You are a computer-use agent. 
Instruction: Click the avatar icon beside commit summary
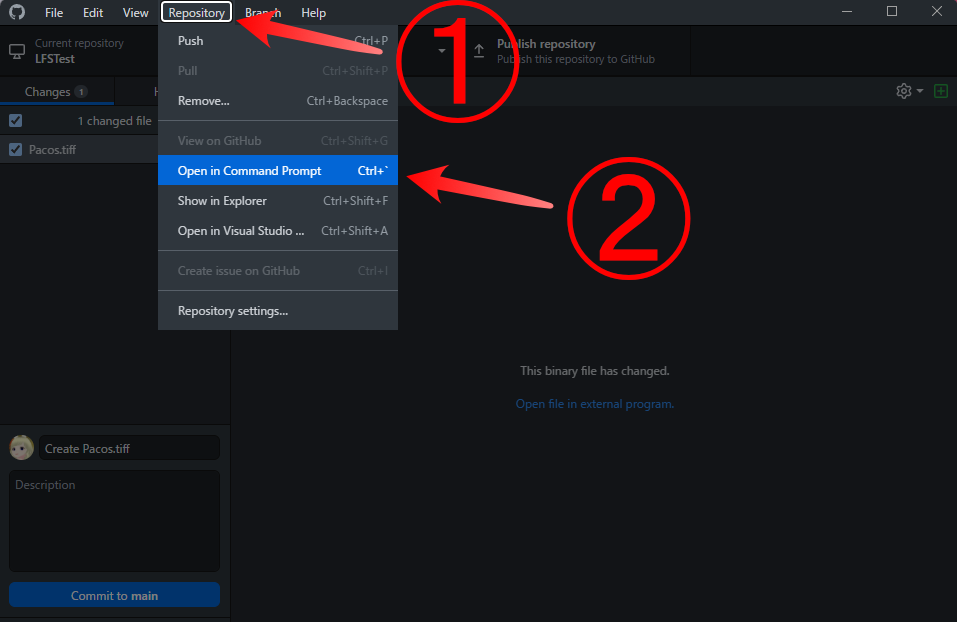point(20,447)
